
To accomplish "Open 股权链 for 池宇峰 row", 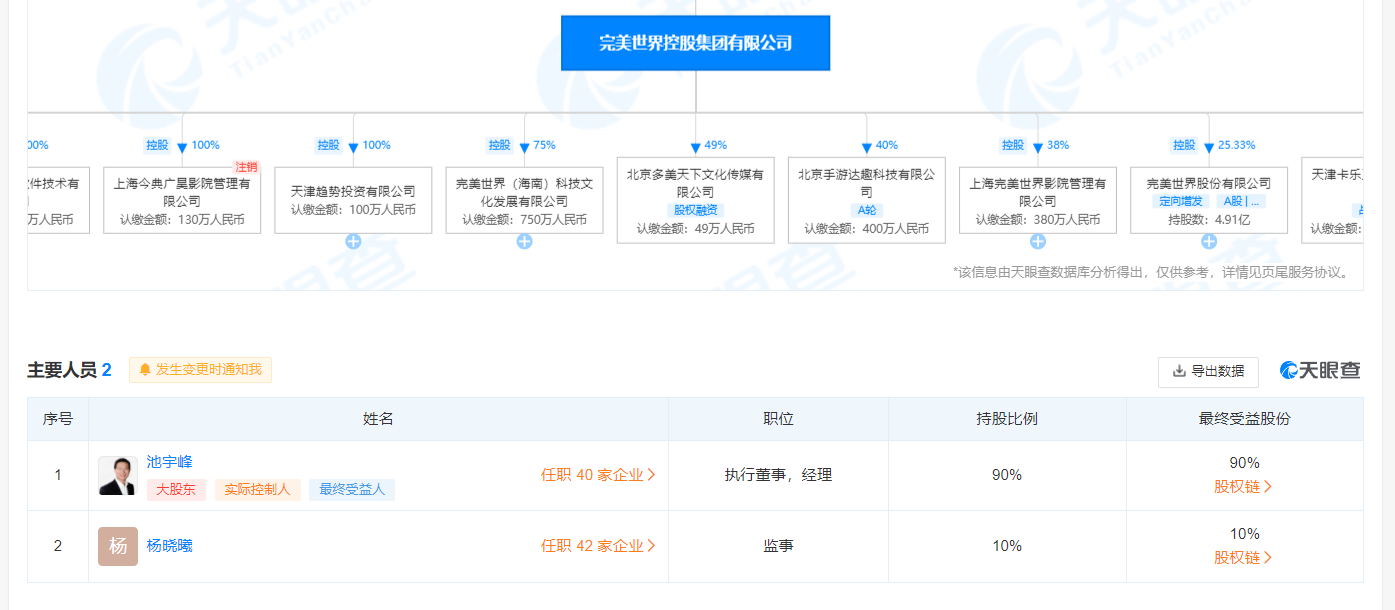I will tap(1243, 487).
